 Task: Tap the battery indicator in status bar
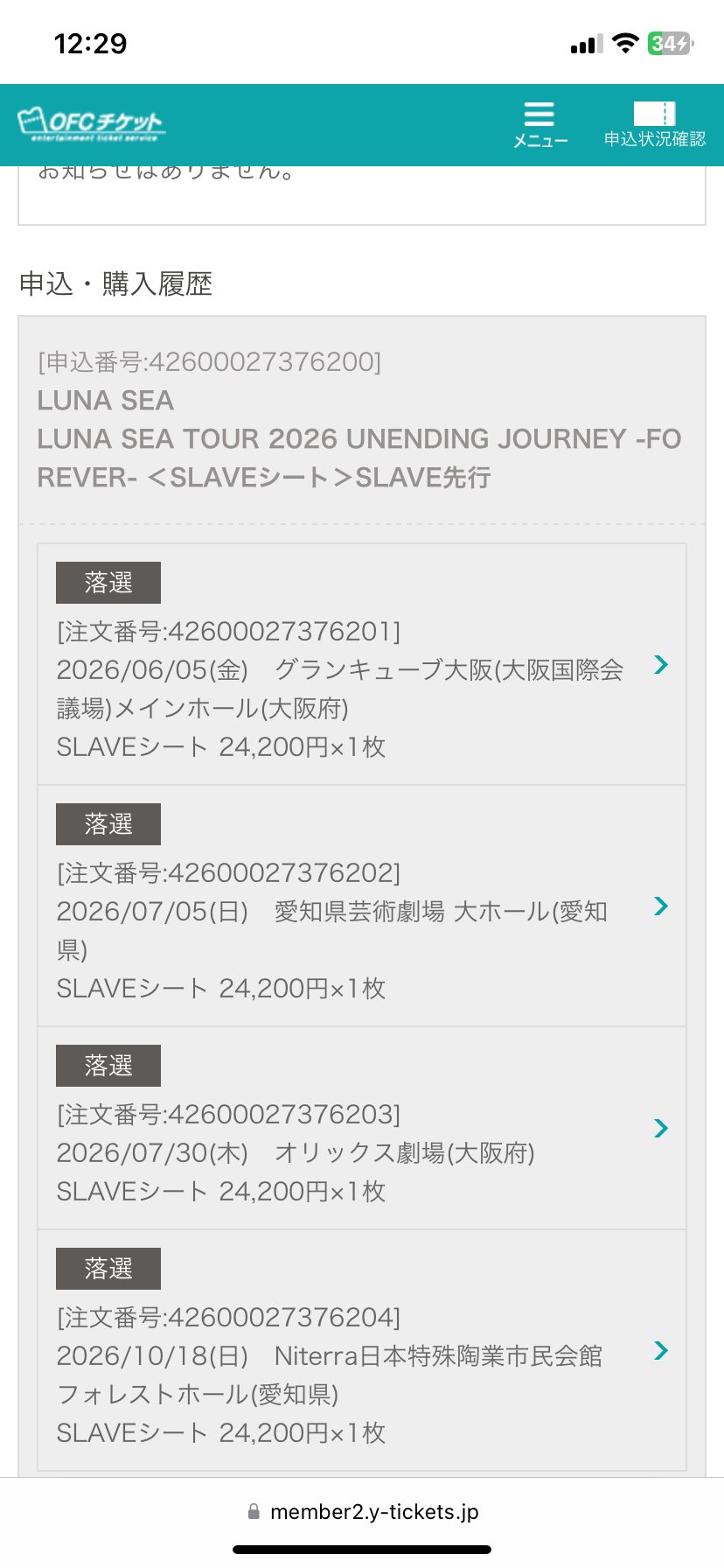click(x=670, y=44)
